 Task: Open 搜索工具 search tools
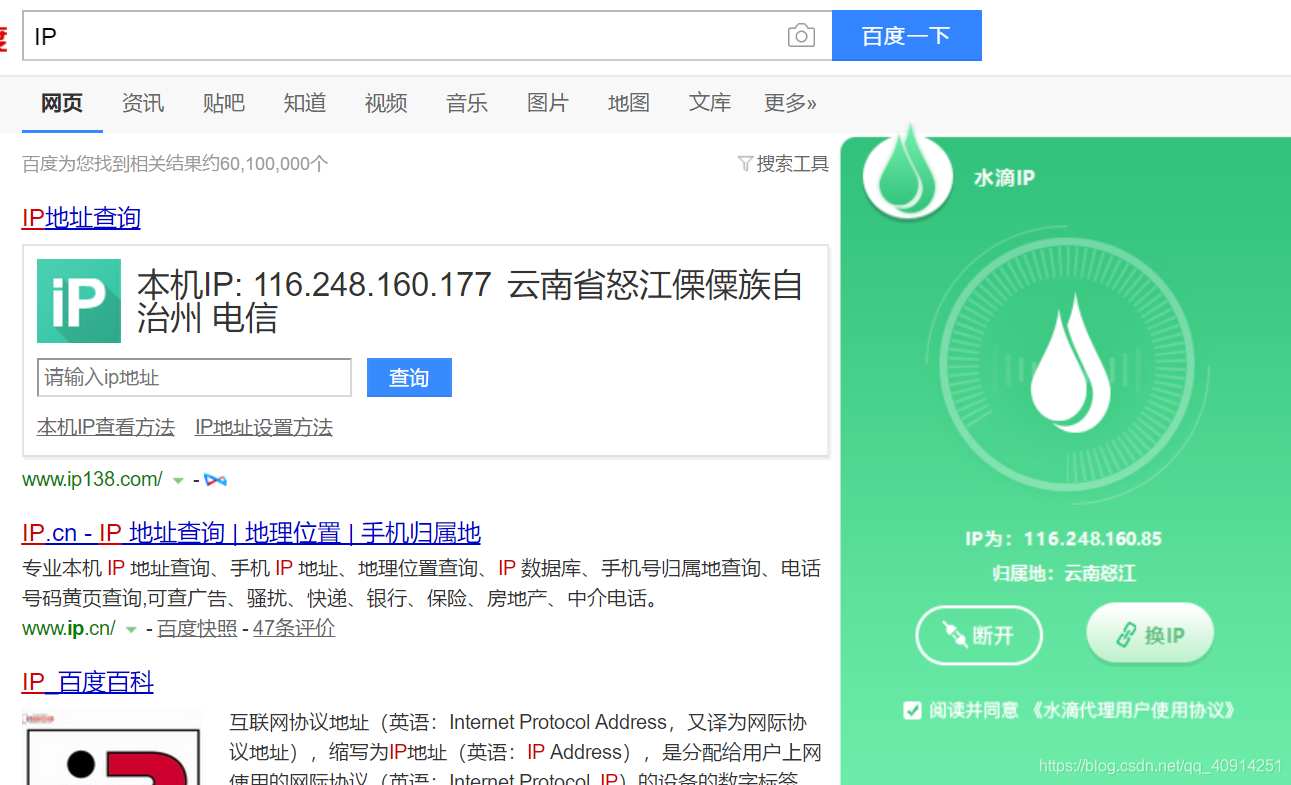[x=793, y=163]
